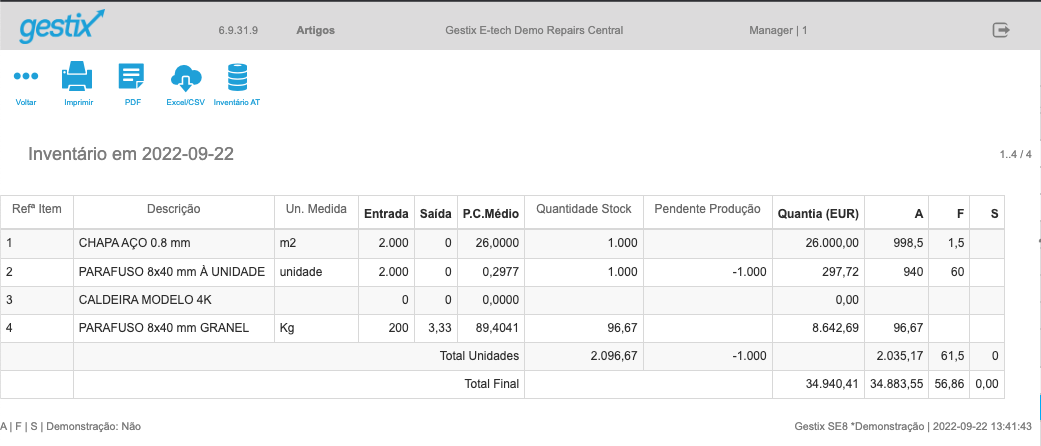
Task: Click the Quantia (EUR) column header
Action: point(818,214)
